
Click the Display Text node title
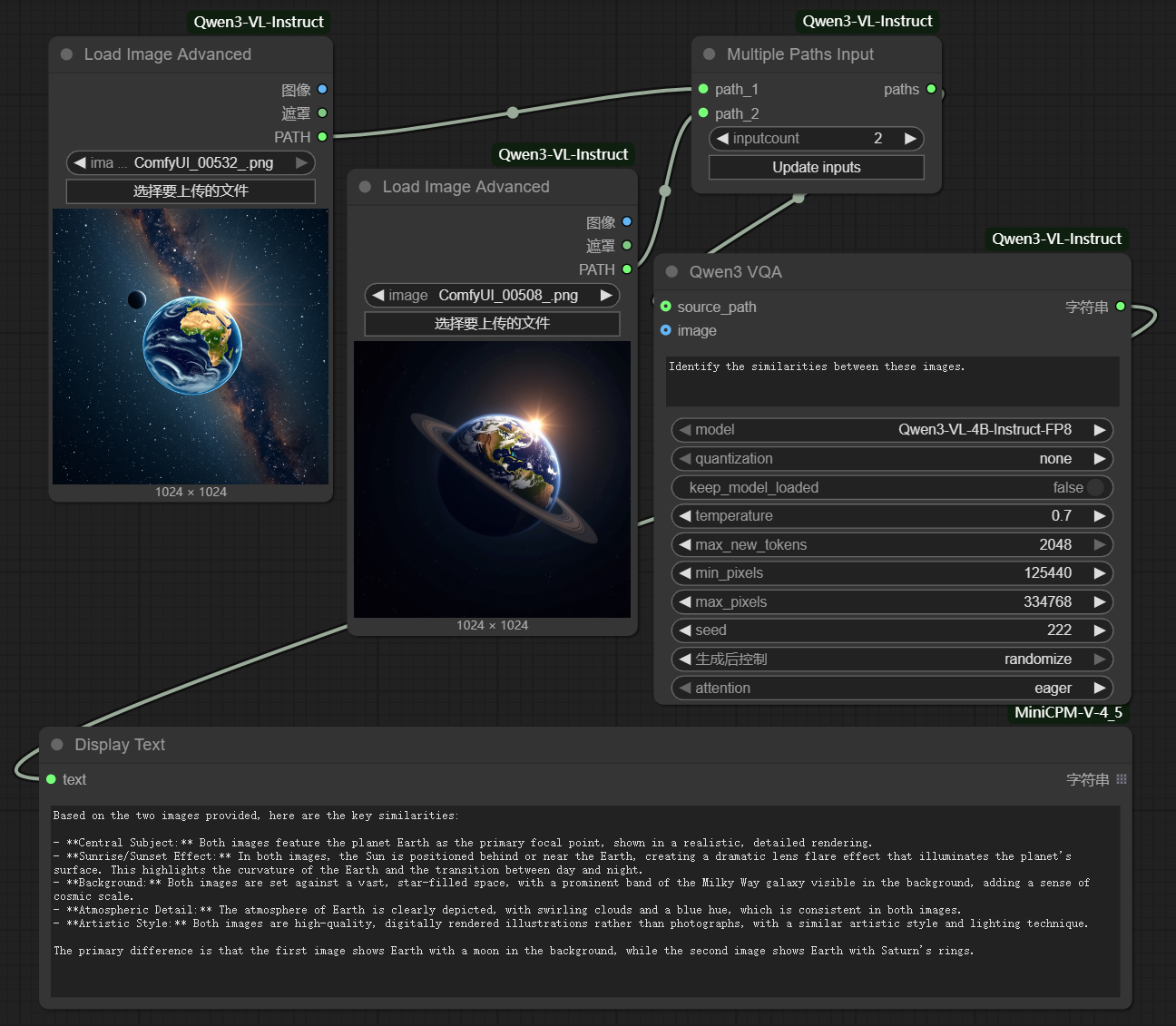120,745
